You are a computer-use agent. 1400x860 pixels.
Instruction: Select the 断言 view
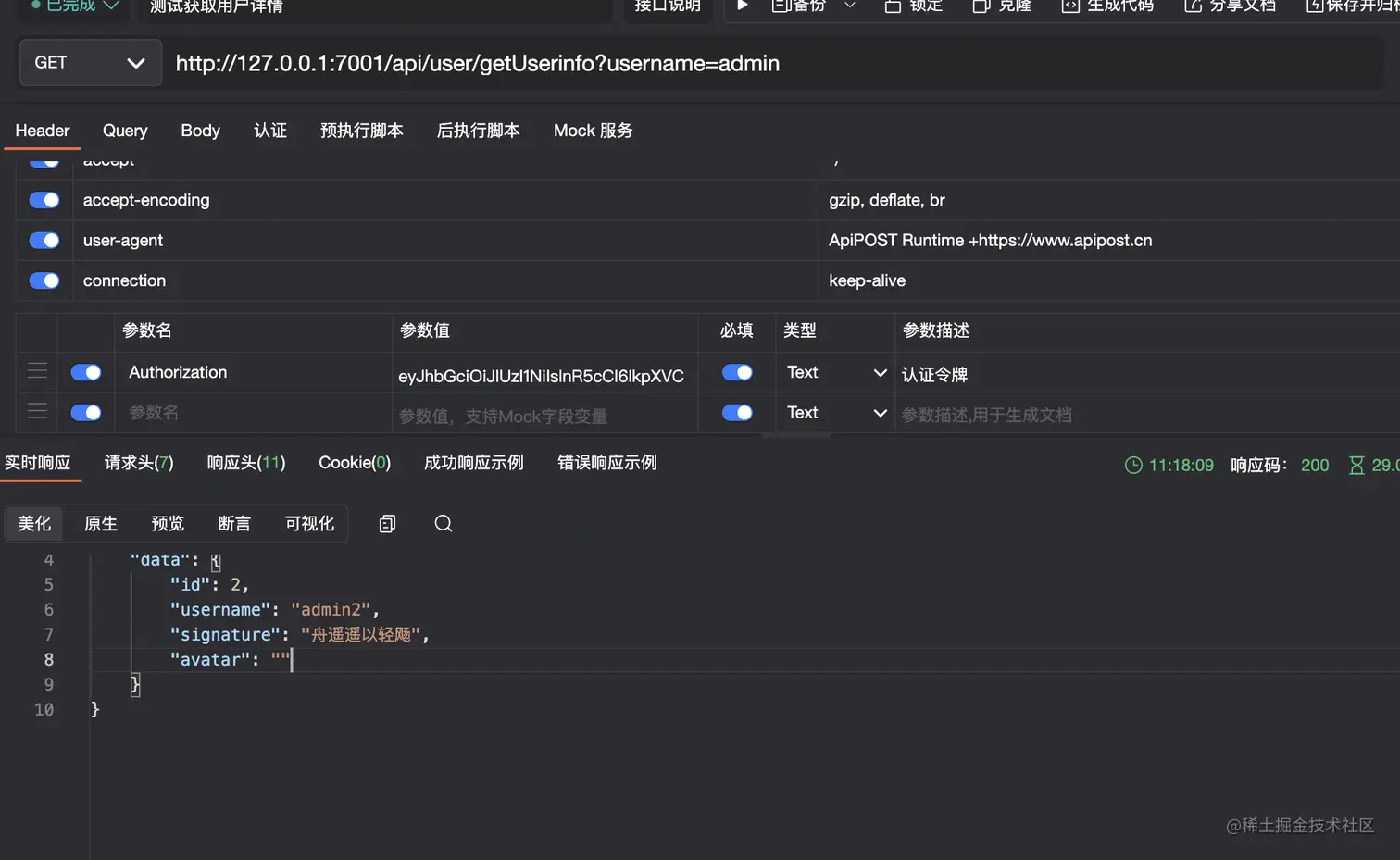234,524
